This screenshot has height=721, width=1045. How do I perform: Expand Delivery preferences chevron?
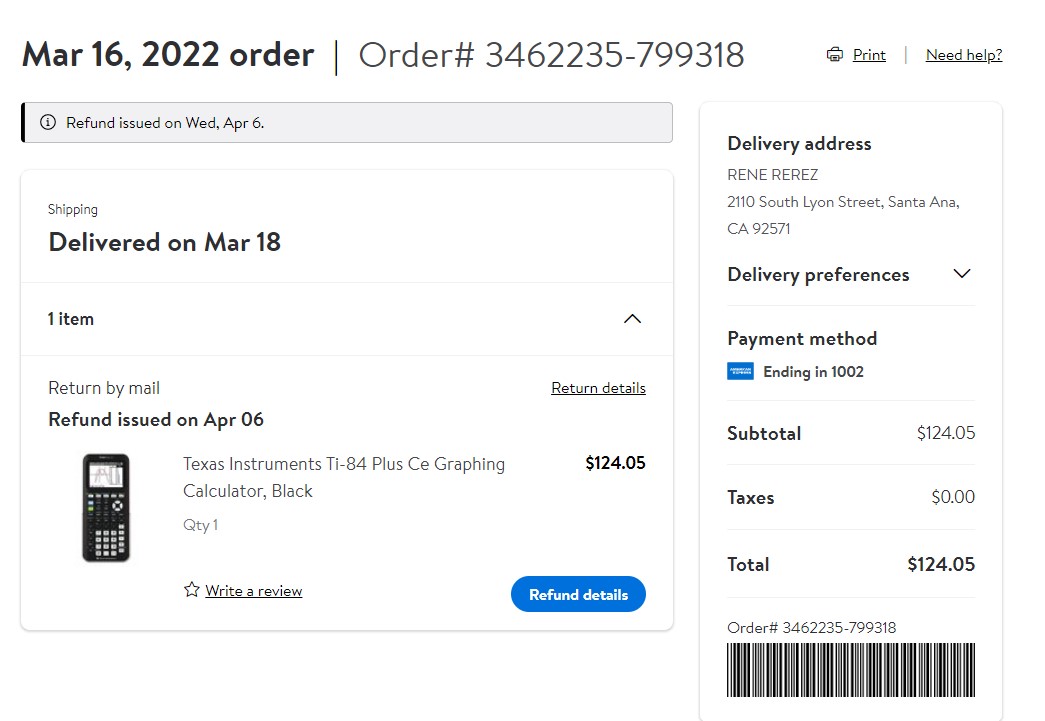coord(962,274)
